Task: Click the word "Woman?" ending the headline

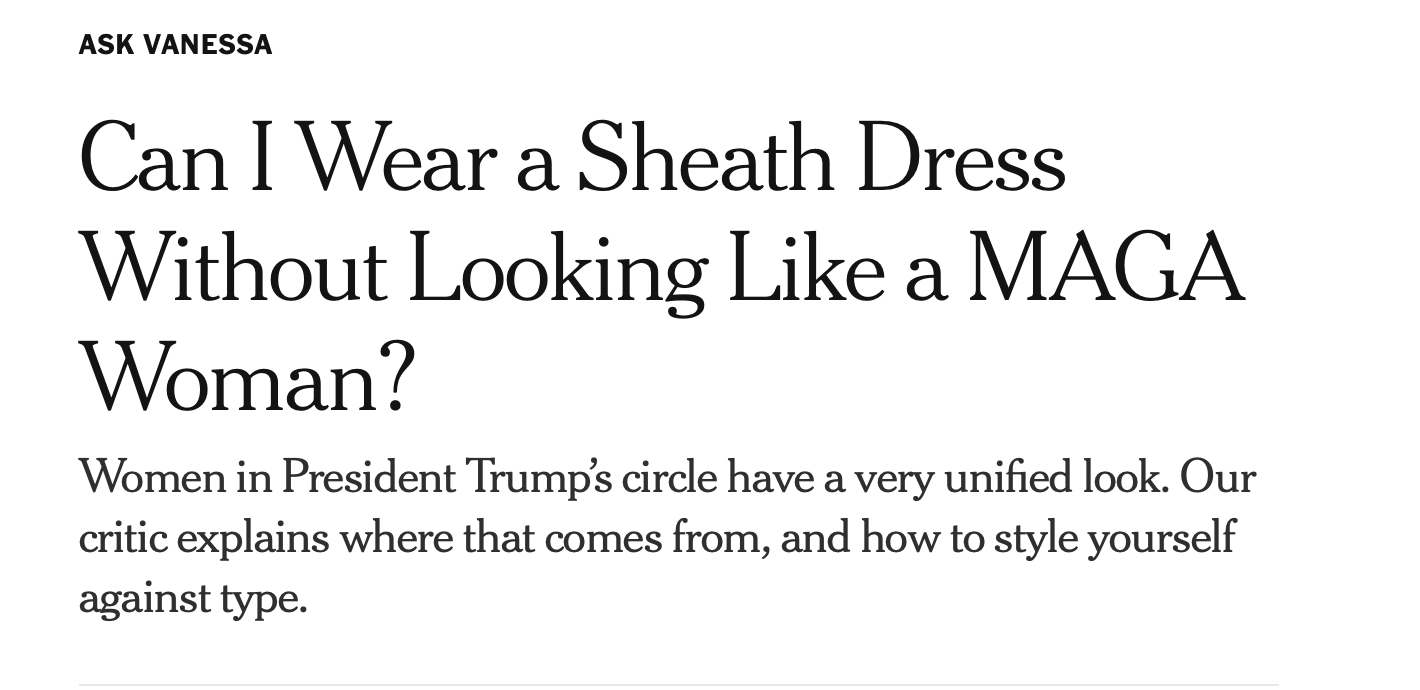Action: point(246,379)
